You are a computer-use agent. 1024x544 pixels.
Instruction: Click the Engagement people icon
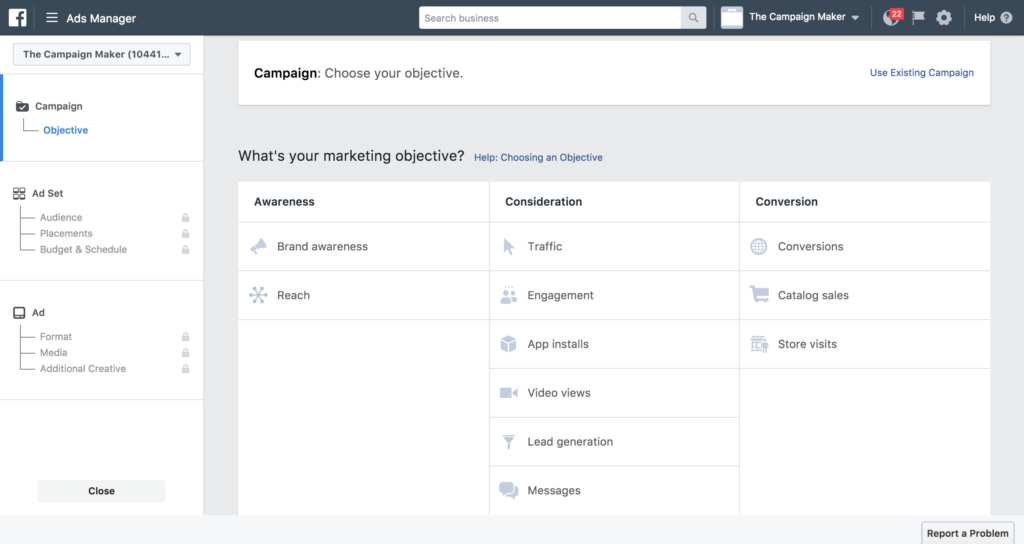[x=509, y=295]
